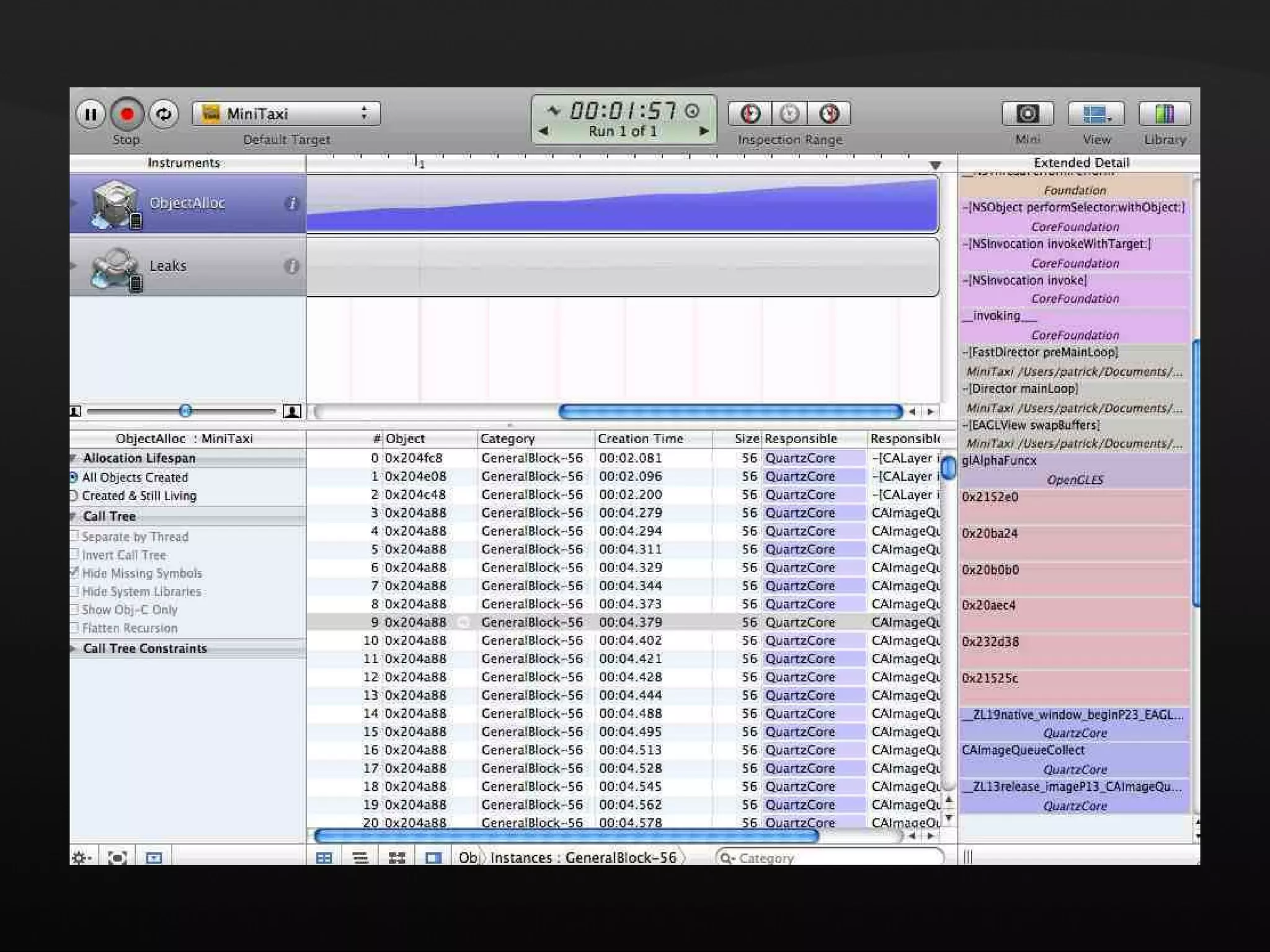Enable Separate by Thread checkbox
Viewport: 1270px width, 952px height.
pos(74,537)
